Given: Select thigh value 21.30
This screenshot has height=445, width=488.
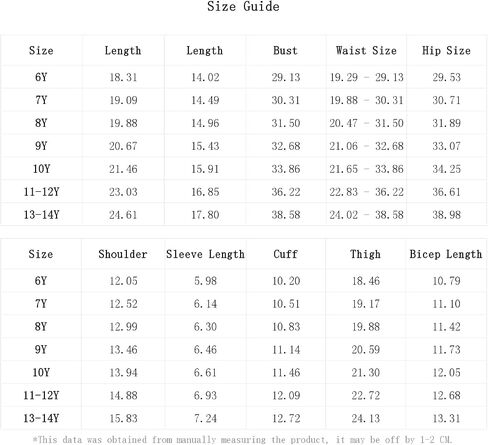Looking at the screenshot, I should pos(366,373).
